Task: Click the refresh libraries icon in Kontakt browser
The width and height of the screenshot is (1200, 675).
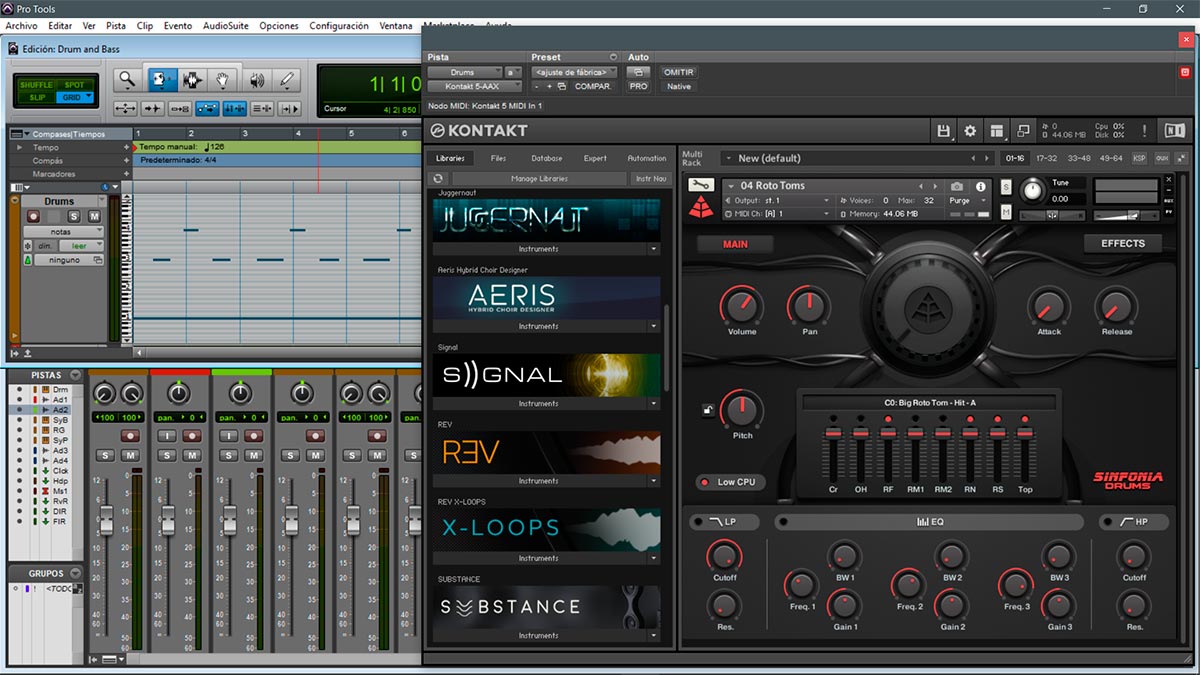Action: [438, 178]
